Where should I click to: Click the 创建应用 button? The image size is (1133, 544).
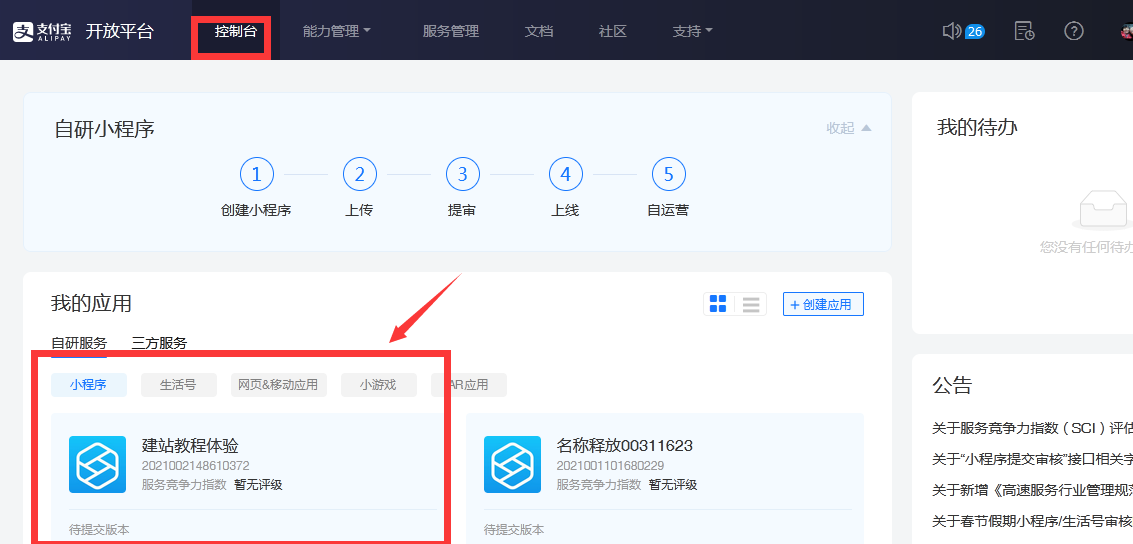point(823,304)
